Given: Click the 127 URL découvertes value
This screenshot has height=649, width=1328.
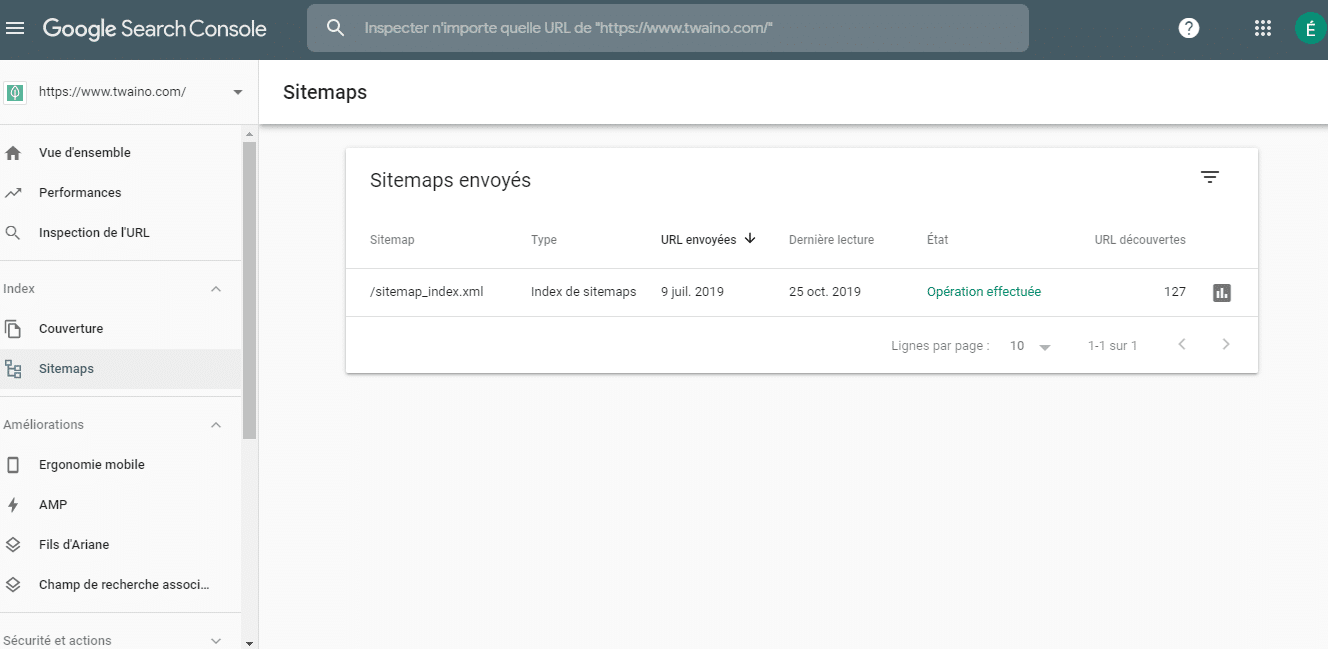Looking at the screenshot, I should click(1175, 292).
